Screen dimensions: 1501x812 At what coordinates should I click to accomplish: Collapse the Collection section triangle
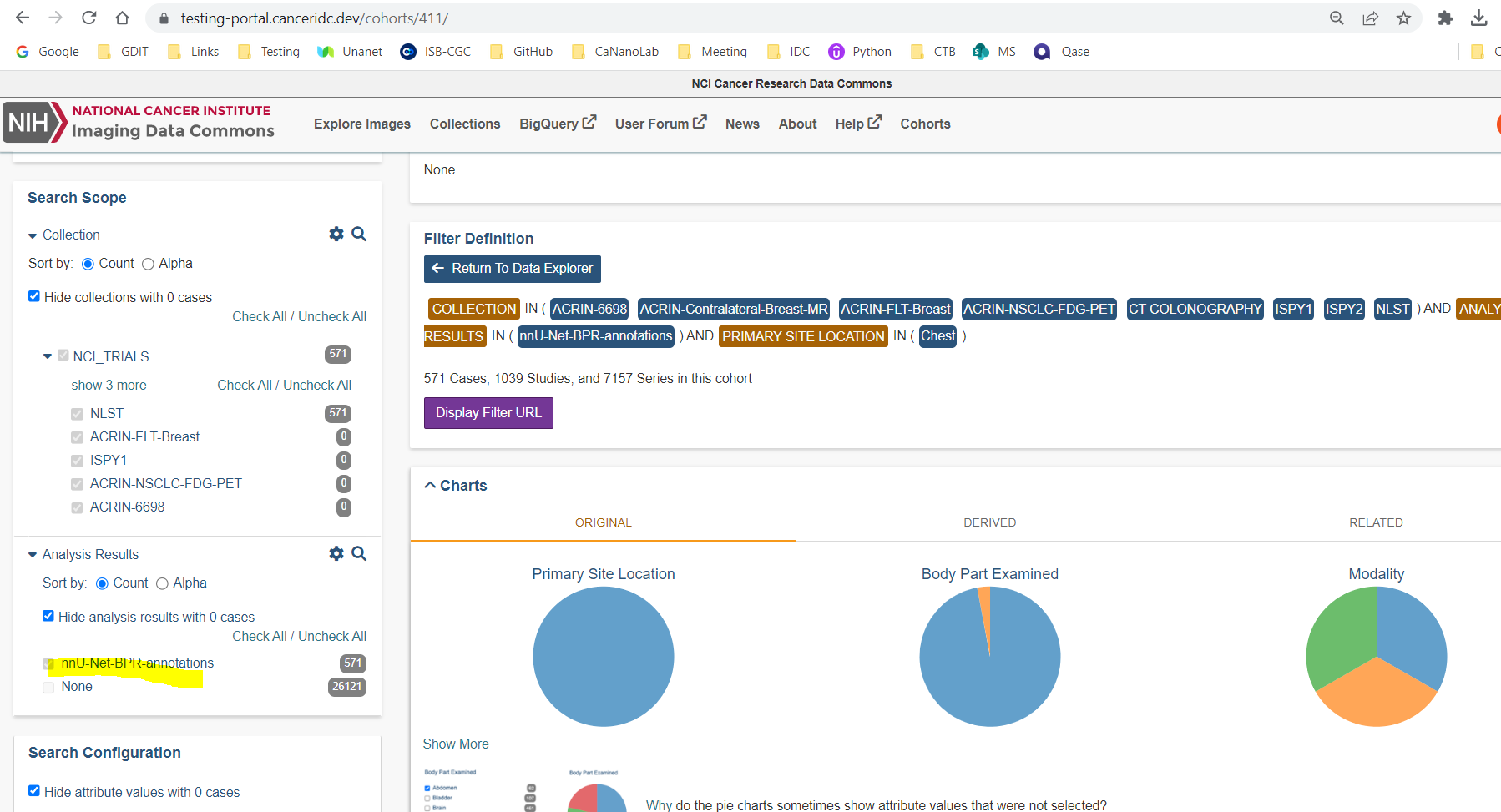[33, 235]
